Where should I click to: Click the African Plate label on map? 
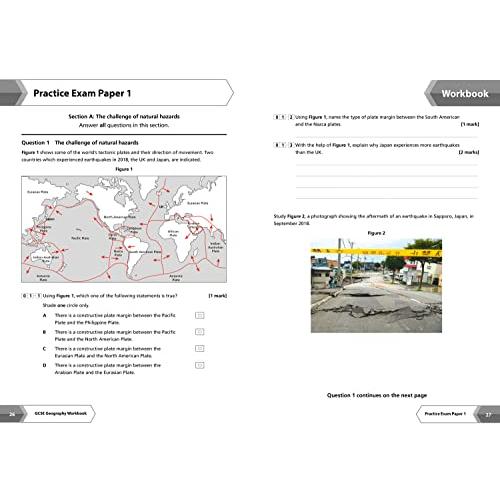click(x=173, y=233)
